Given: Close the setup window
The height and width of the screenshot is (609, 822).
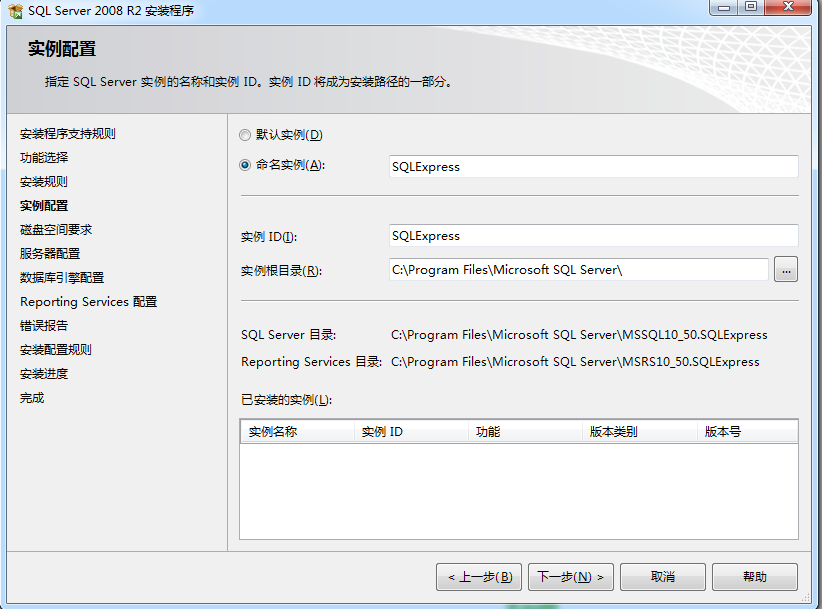Looking at the screenshot, I should pos(788,7).
